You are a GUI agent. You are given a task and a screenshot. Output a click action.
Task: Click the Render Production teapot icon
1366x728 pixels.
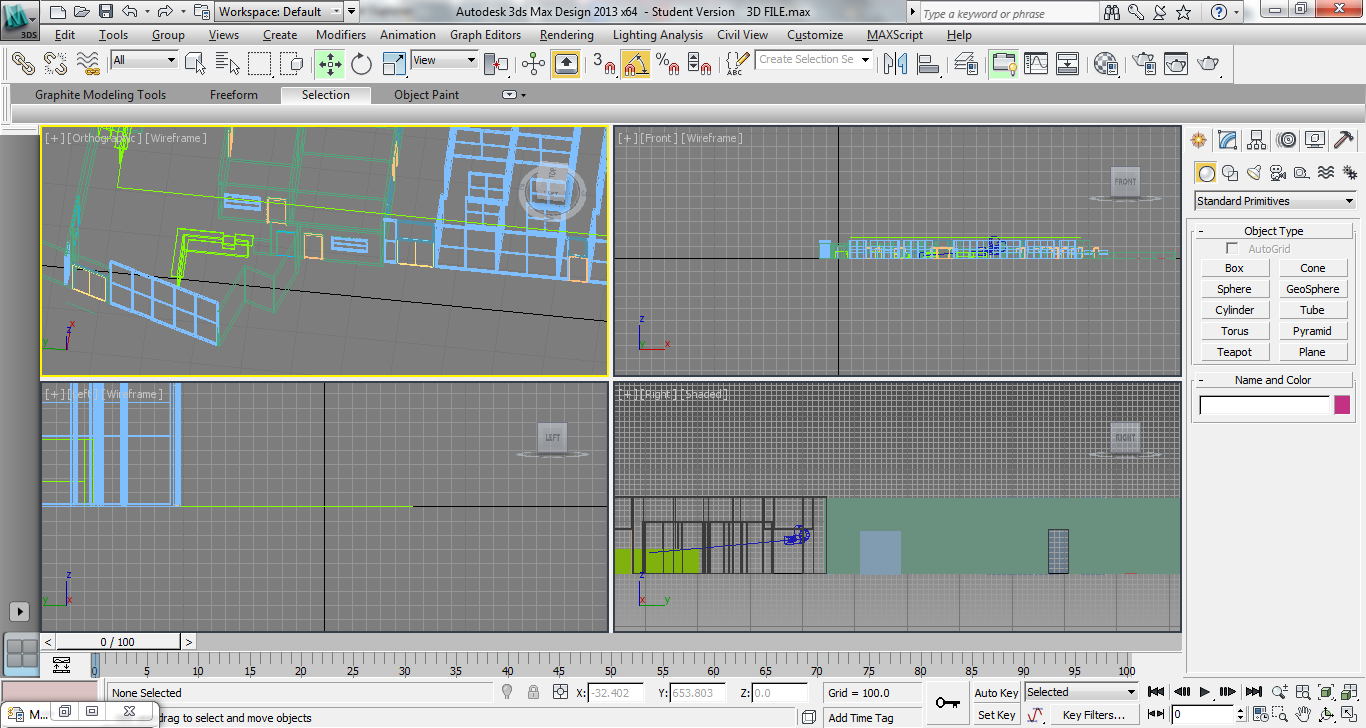(1208, 64)
